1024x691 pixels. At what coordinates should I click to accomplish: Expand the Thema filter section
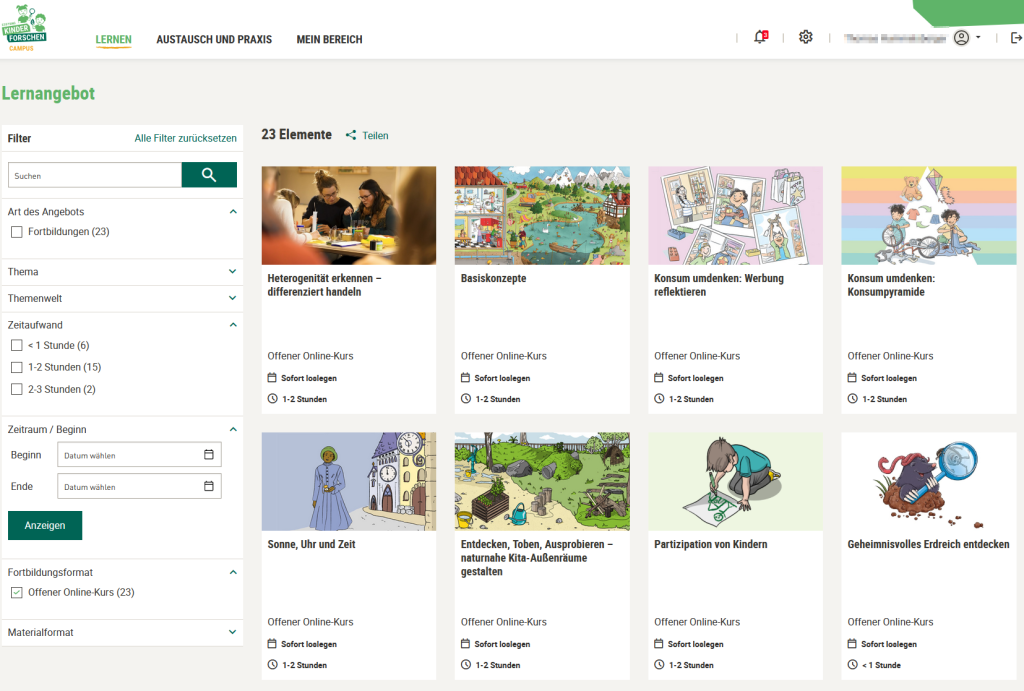click(x=232, y=272)
